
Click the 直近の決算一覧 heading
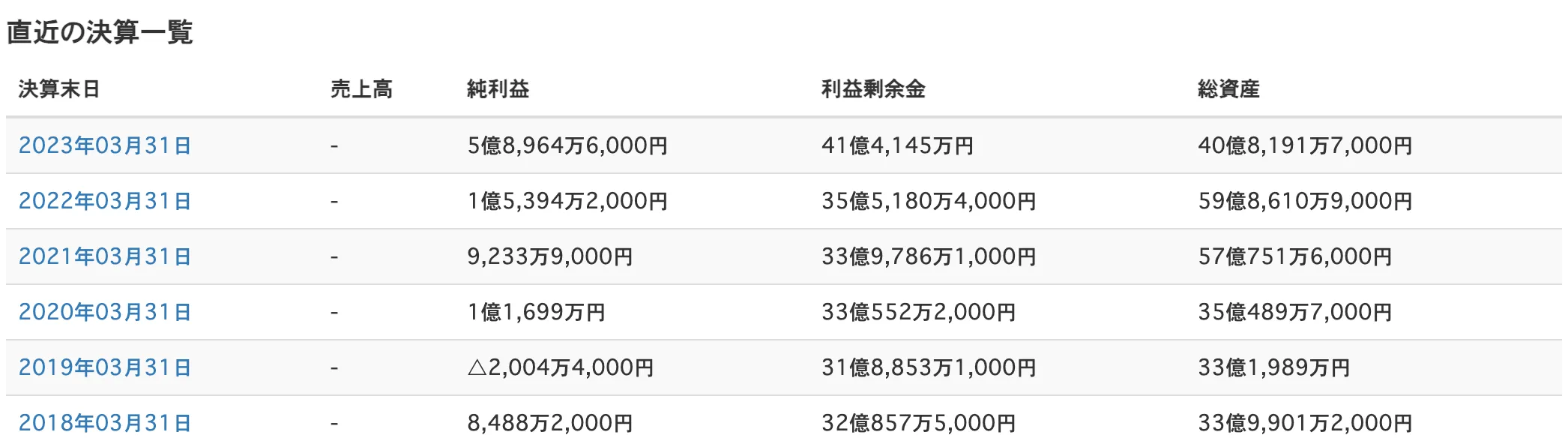[x=100, y=32]
